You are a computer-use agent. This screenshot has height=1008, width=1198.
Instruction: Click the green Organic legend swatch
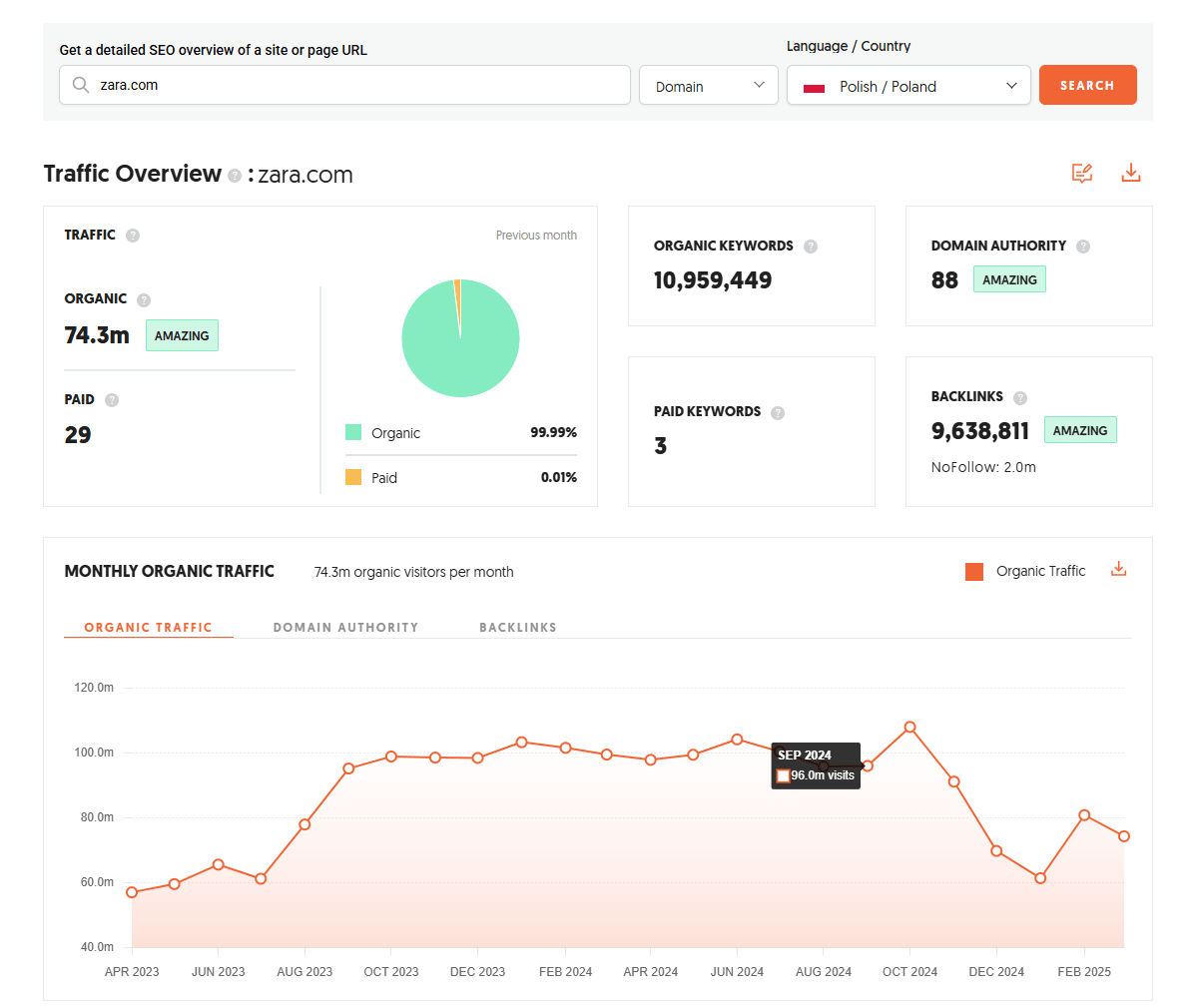[353, 432]
